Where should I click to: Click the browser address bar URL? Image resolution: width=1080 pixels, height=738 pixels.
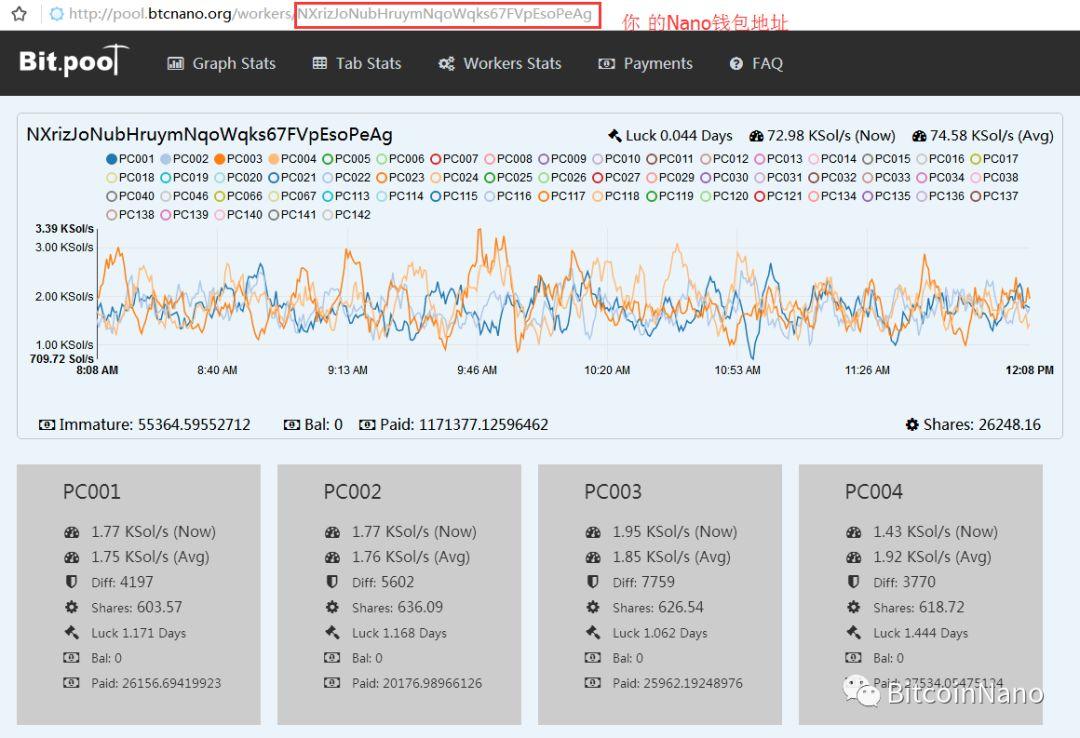(x=330, y=14)
